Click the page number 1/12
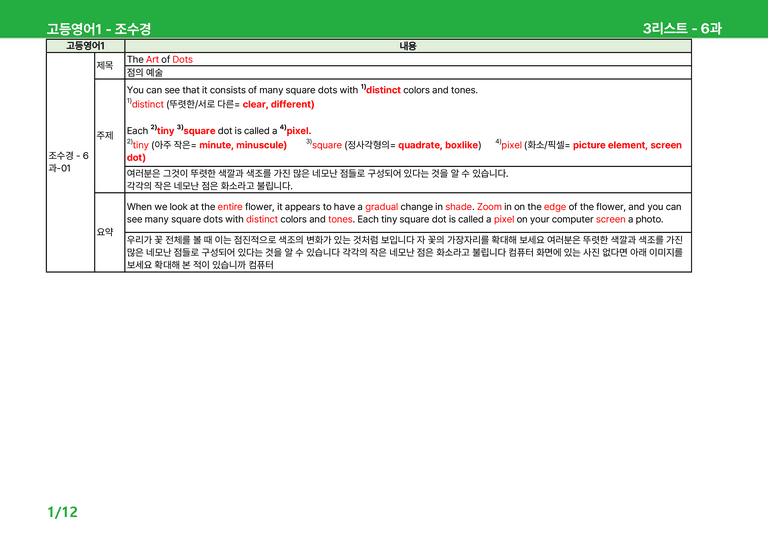Viewport: 768px width, 543px height. point(62,512)
